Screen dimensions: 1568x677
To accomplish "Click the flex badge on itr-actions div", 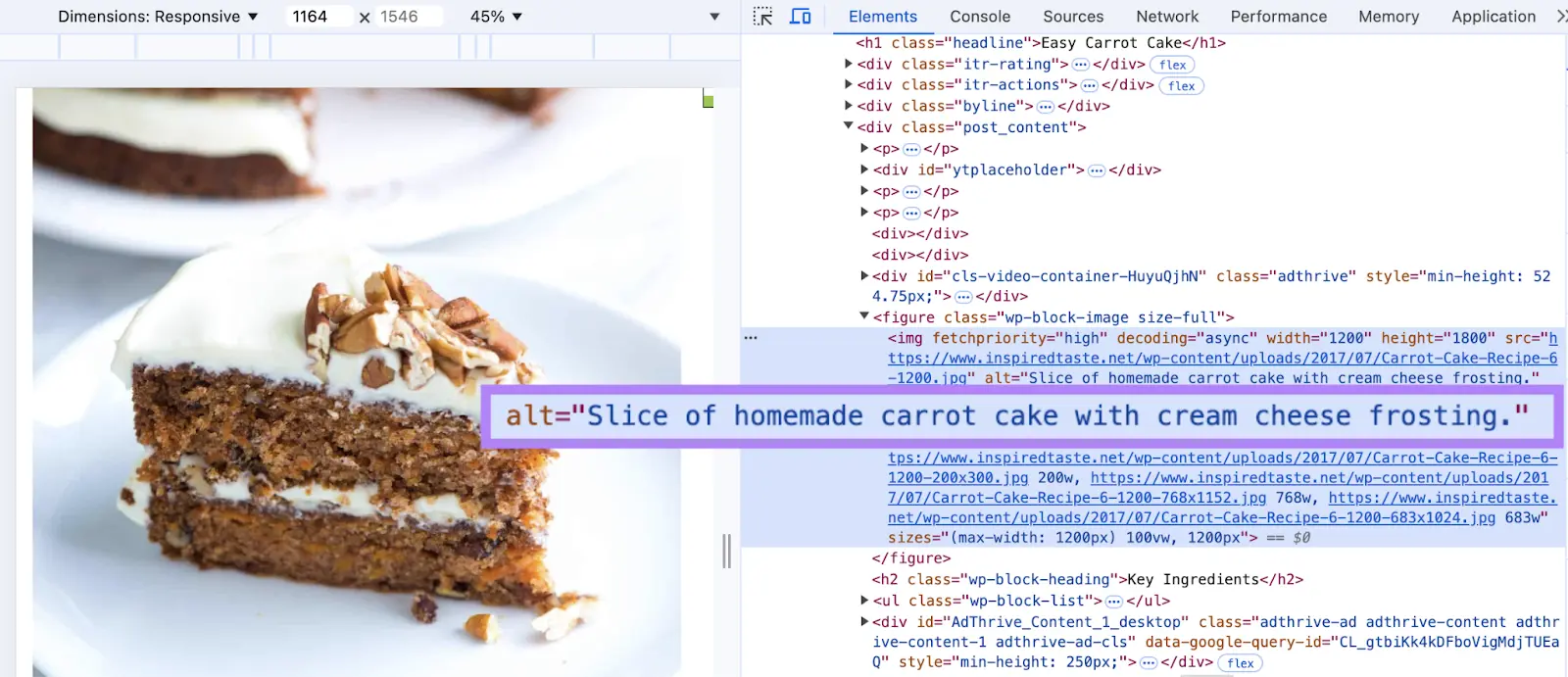I will pyautogui.click(x=1181, y=86).
